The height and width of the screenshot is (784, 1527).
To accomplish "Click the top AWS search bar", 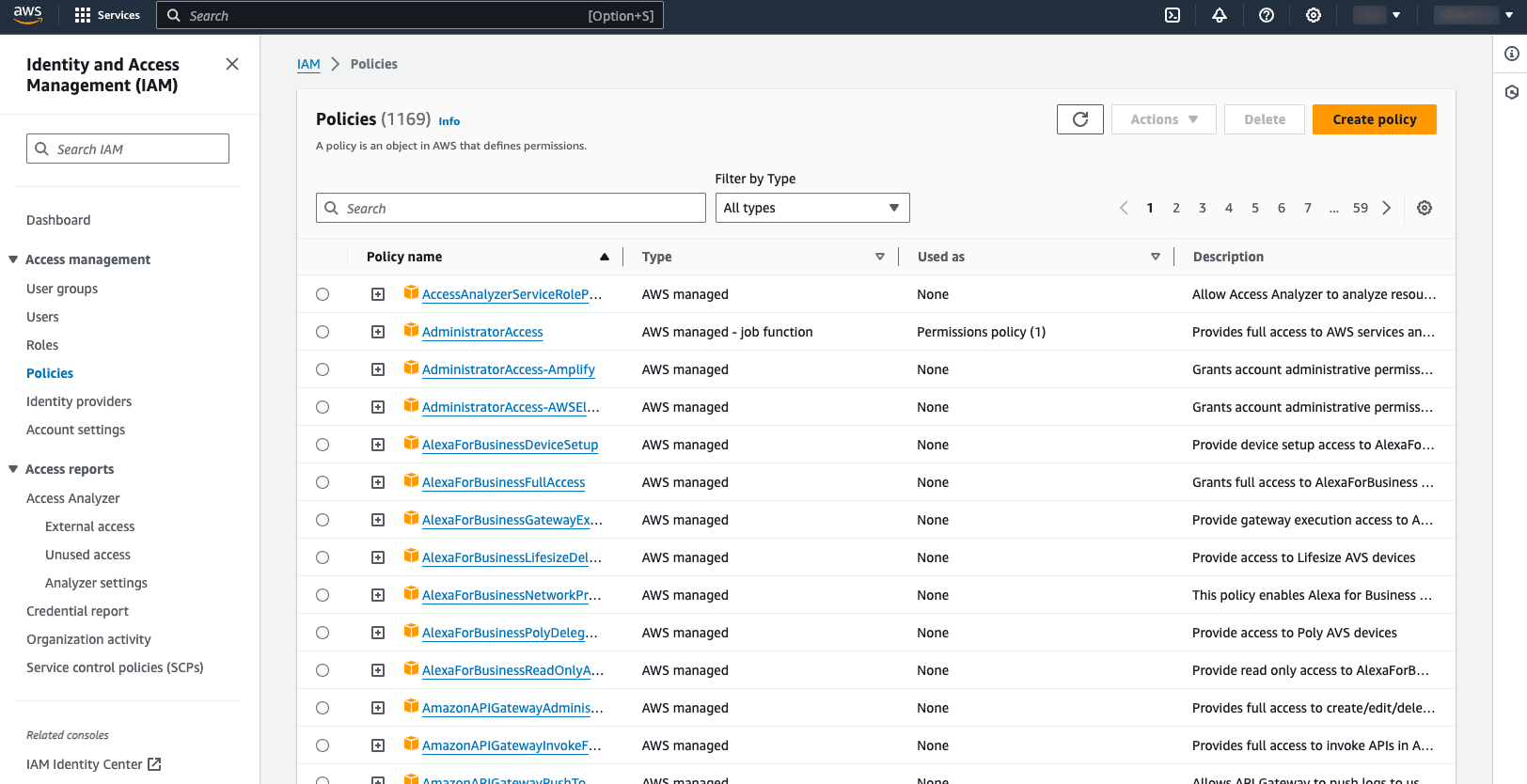I will (x=410, y=15).
